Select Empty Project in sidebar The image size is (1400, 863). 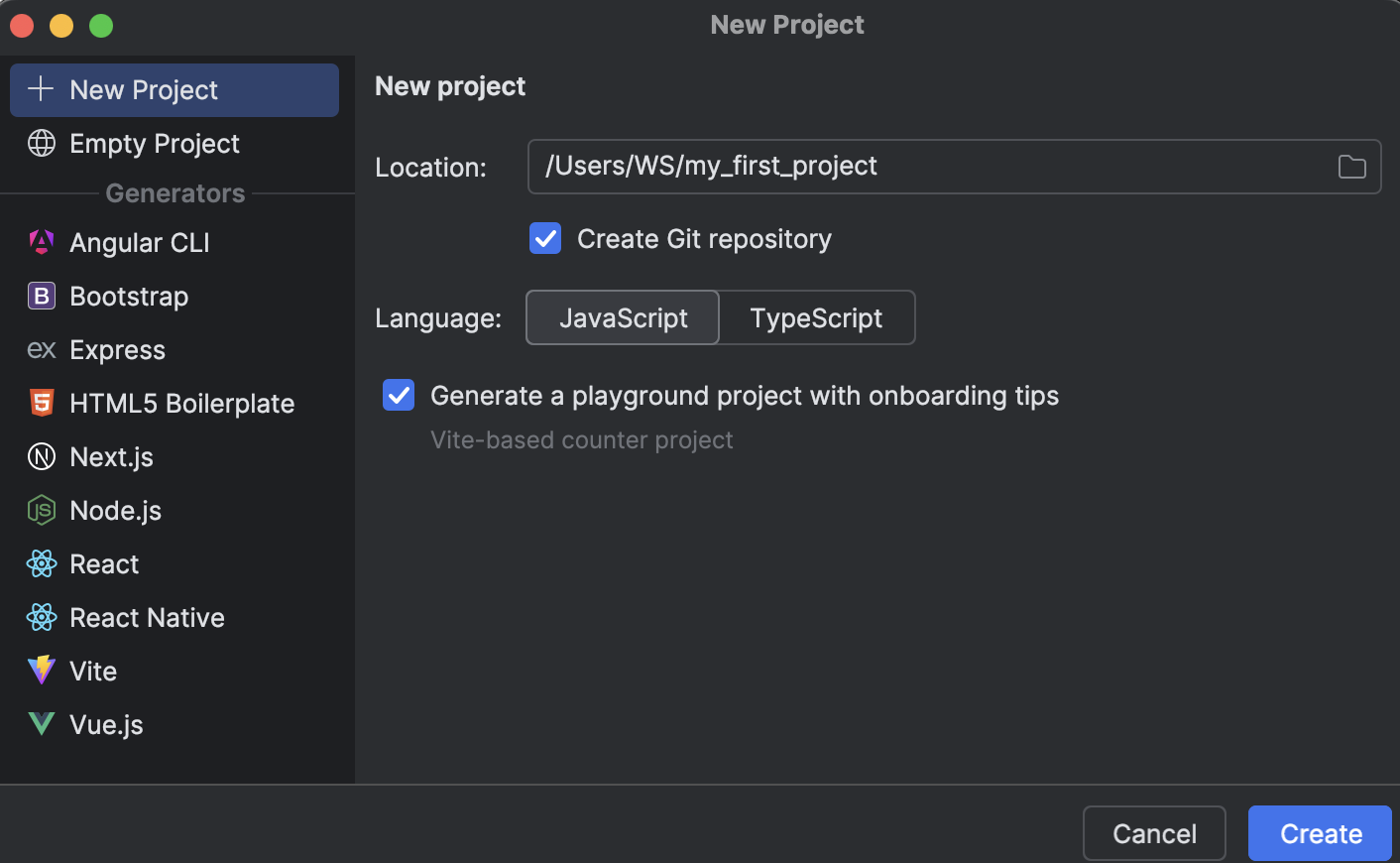coord(155,144)
